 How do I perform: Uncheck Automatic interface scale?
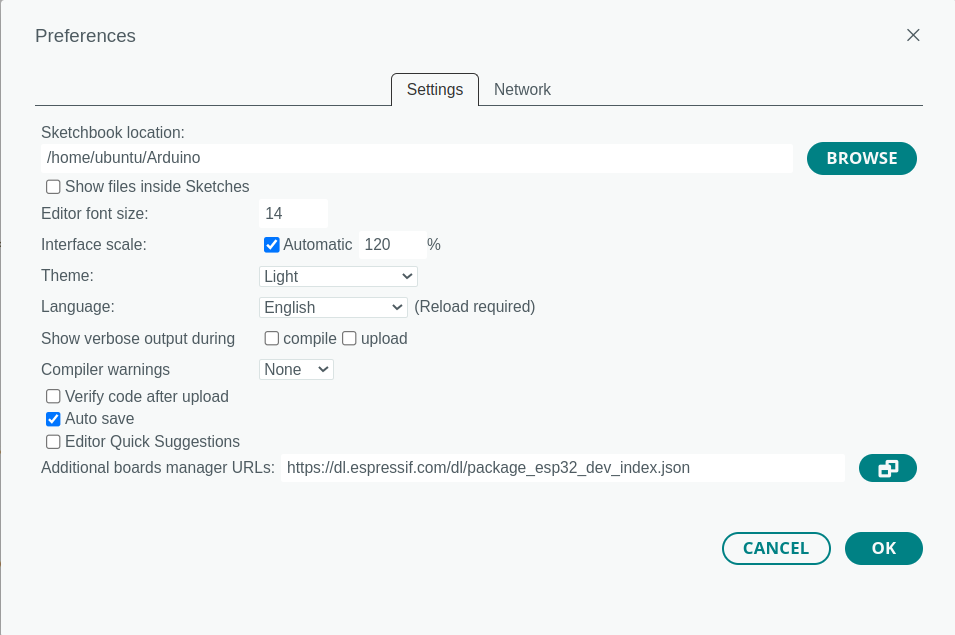(x=272, y=245)
